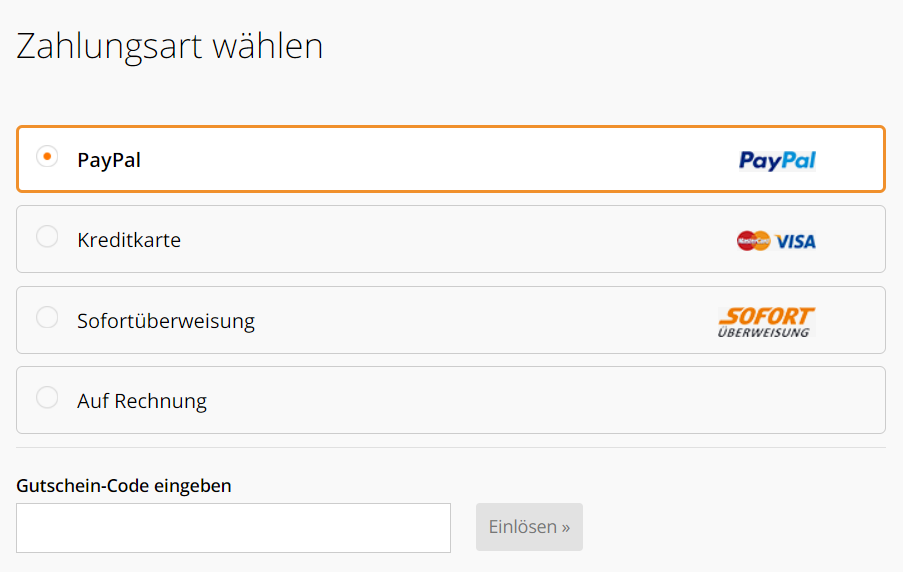Click the PayPal logo image
The image size is (903, 572).
point(777,160)
